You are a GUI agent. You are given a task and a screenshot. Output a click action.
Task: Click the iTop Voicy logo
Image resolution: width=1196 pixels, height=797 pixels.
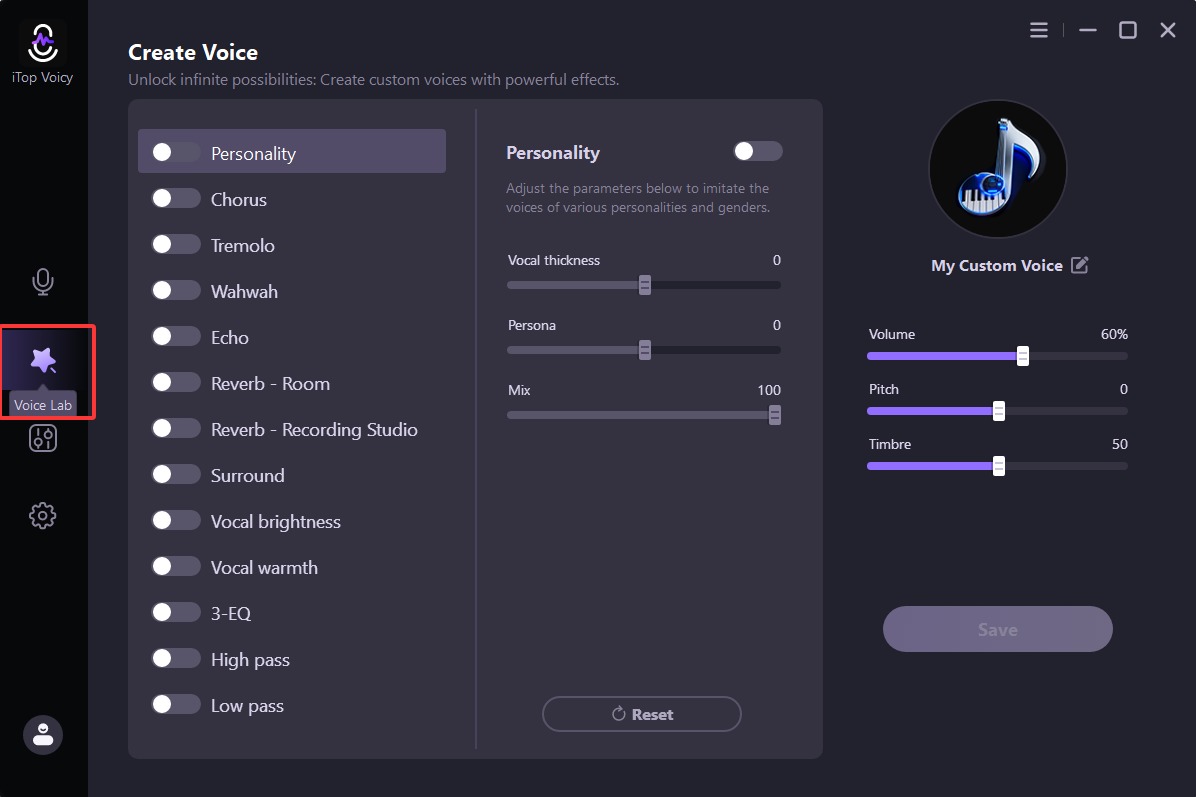point(42,44)
